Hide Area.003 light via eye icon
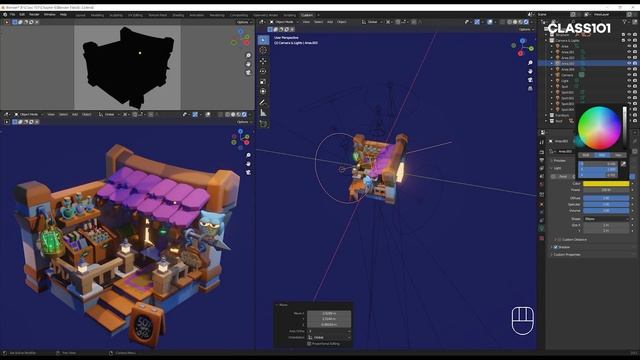 (x=629, y=64)
